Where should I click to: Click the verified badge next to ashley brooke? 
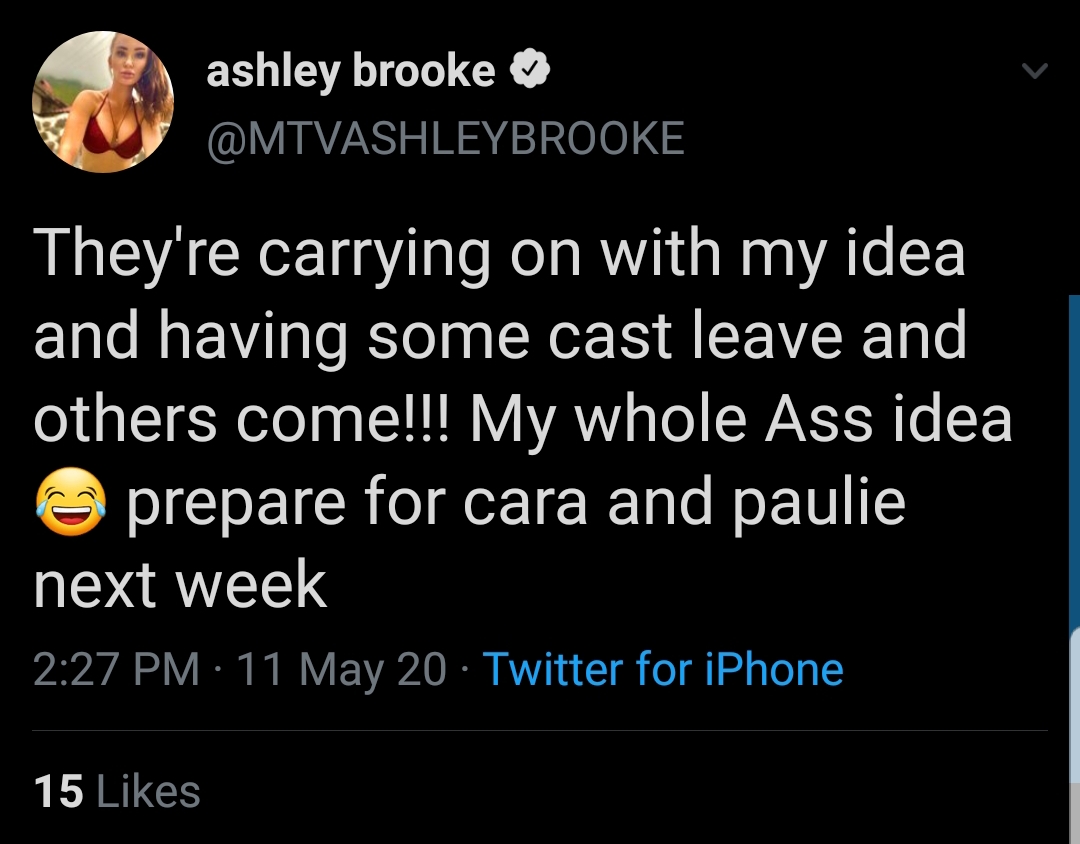click(x=529, y=70)
